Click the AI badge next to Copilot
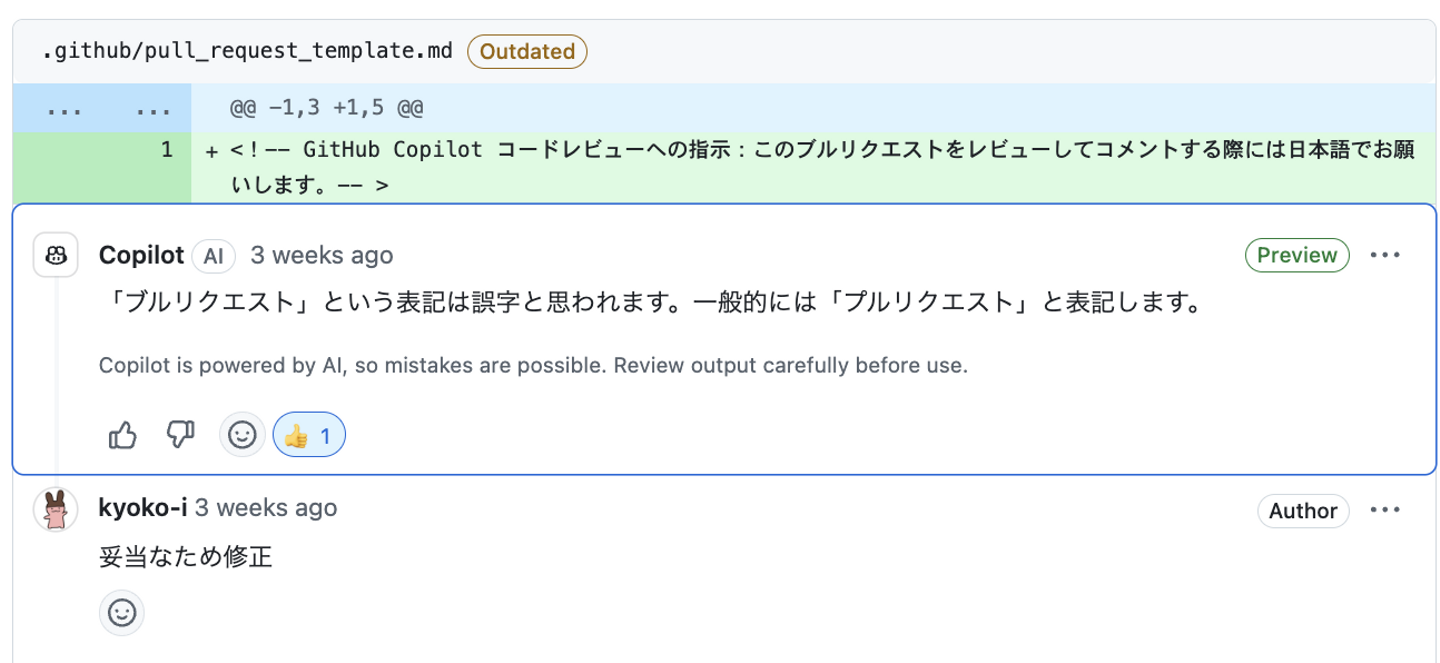 (x=213, y=256)
